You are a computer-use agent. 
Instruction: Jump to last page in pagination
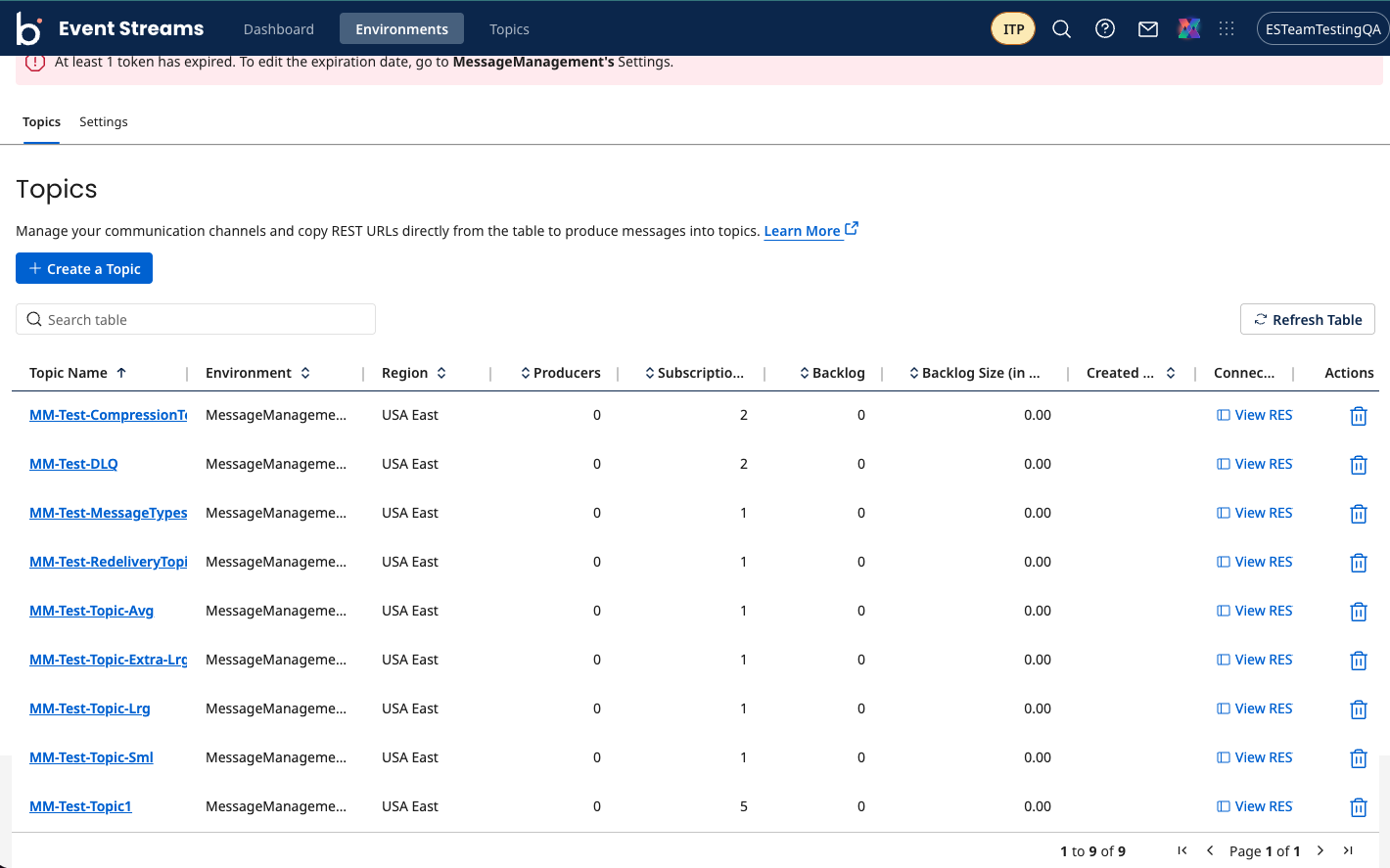1348,850
